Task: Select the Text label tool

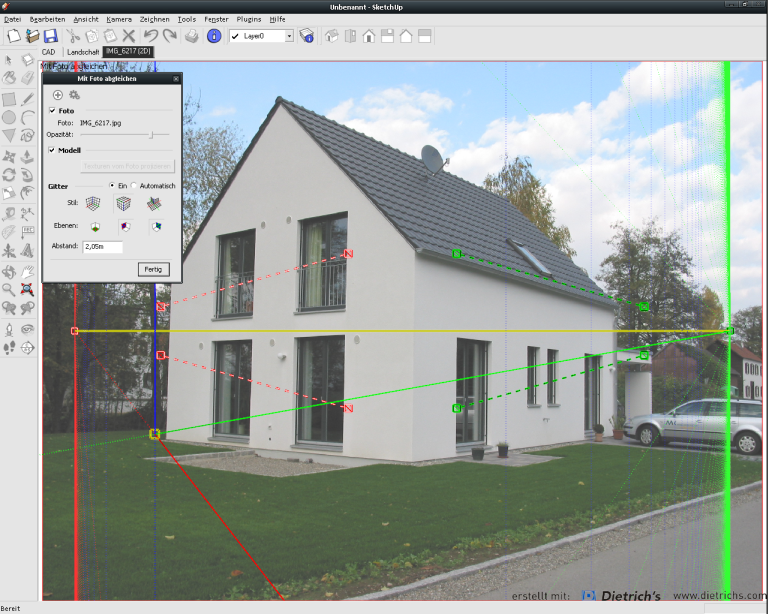Action: point(27,232)
